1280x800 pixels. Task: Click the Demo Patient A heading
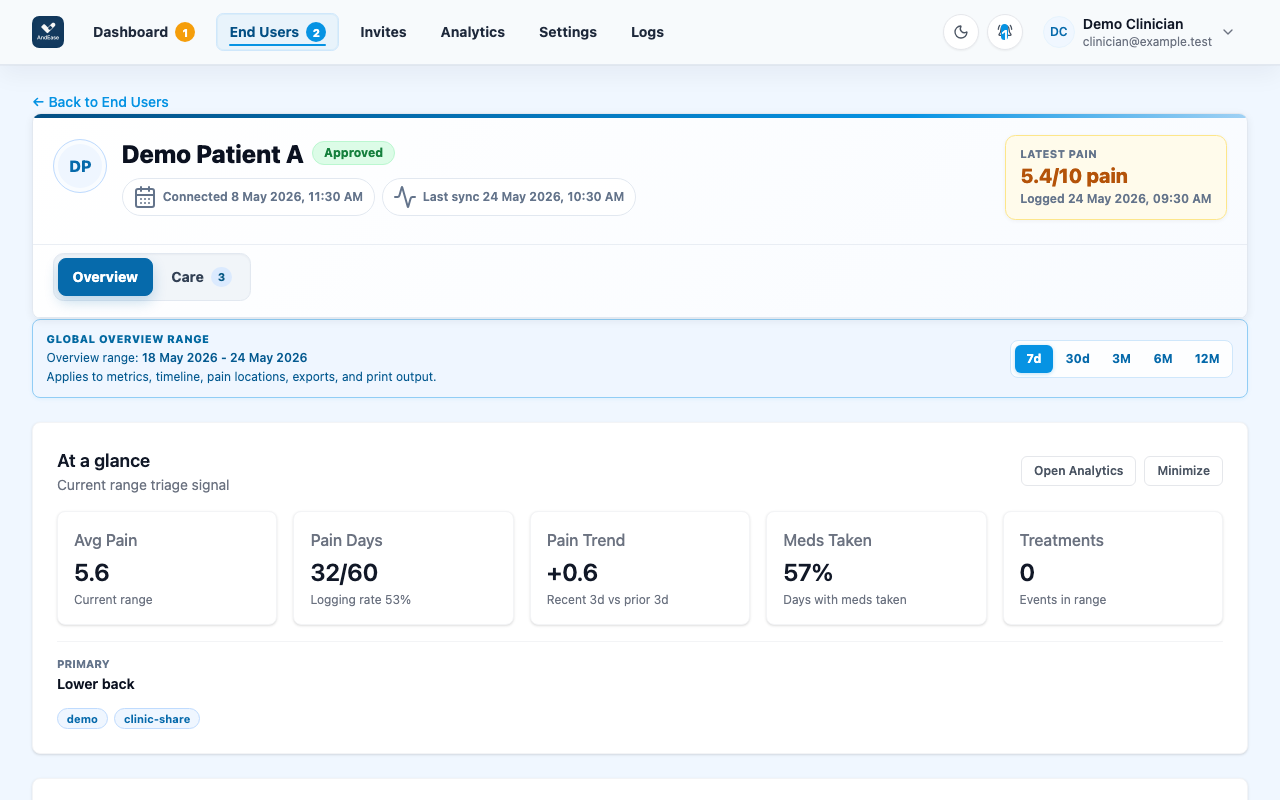[x=212, y=154]
